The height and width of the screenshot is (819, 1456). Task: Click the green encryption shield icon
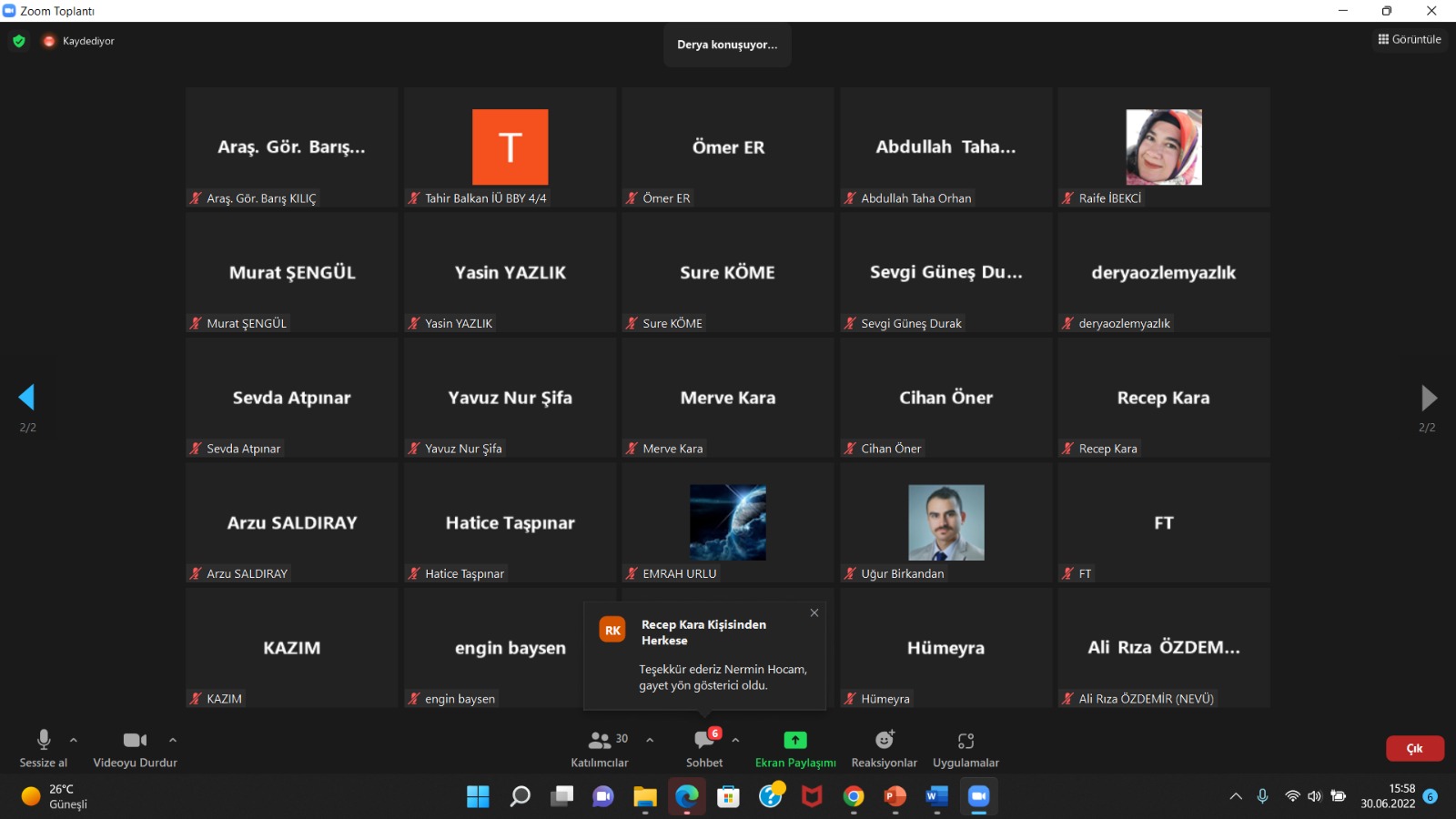tap(19, 41)
